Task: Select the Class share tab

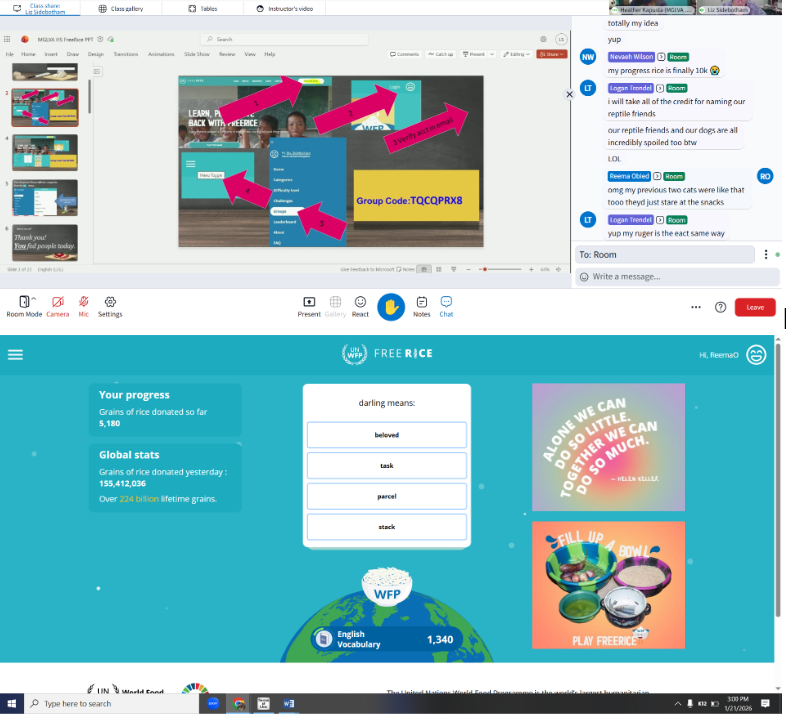Action: (x=40, y=9)
